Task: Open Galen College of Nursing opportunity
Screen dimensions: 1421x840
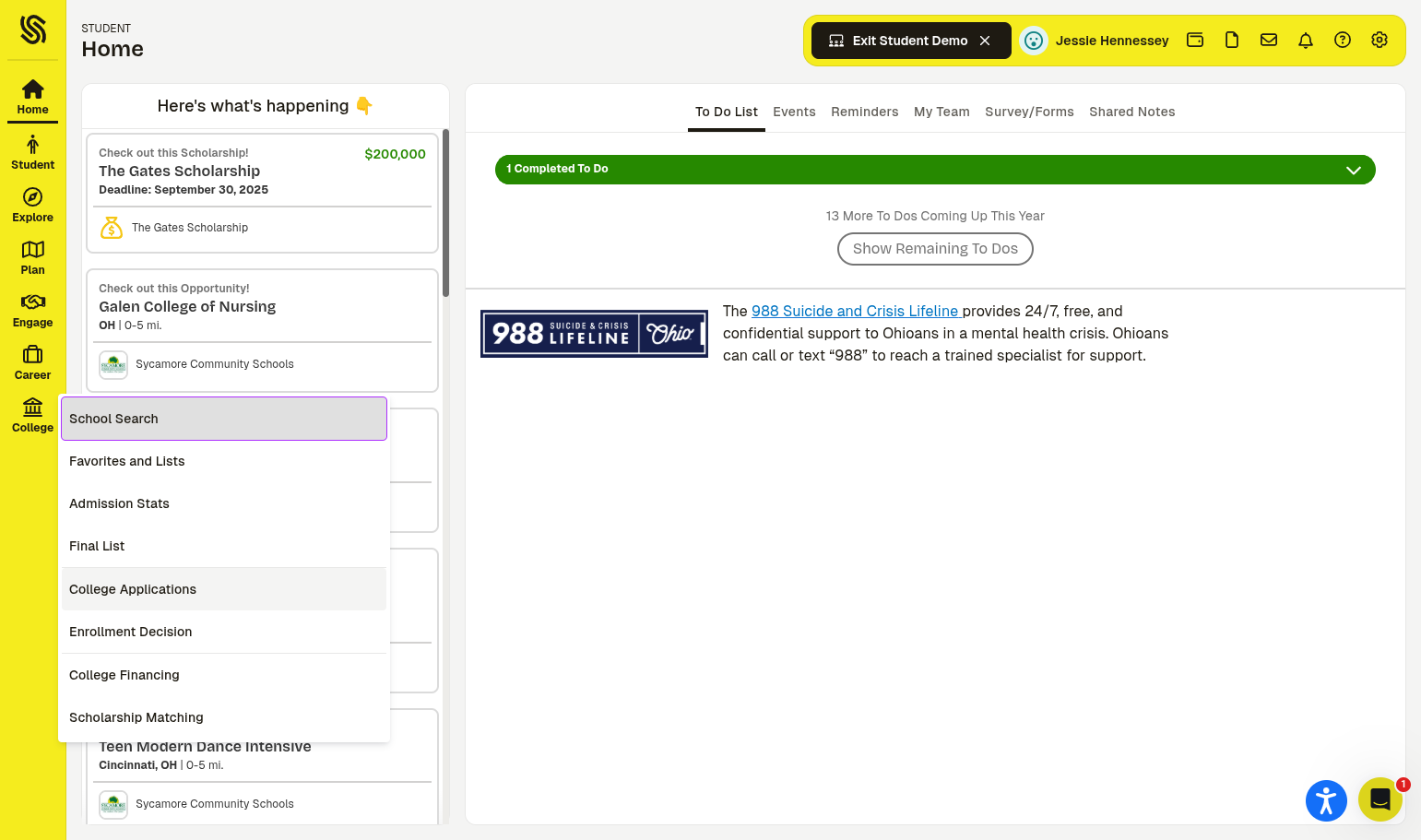Action: (262, 330)
